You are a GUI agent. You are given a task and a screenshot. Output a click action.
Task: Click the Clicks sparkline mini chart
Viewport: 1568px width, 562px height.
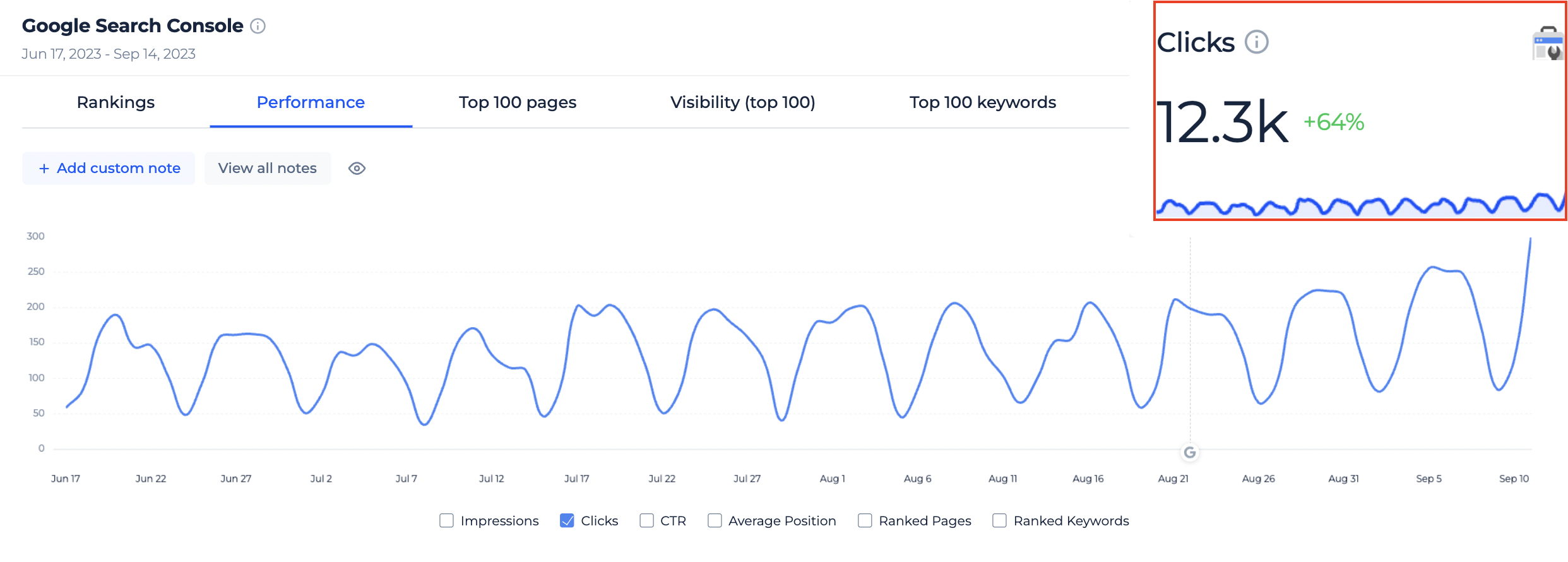click(1360, 205)
